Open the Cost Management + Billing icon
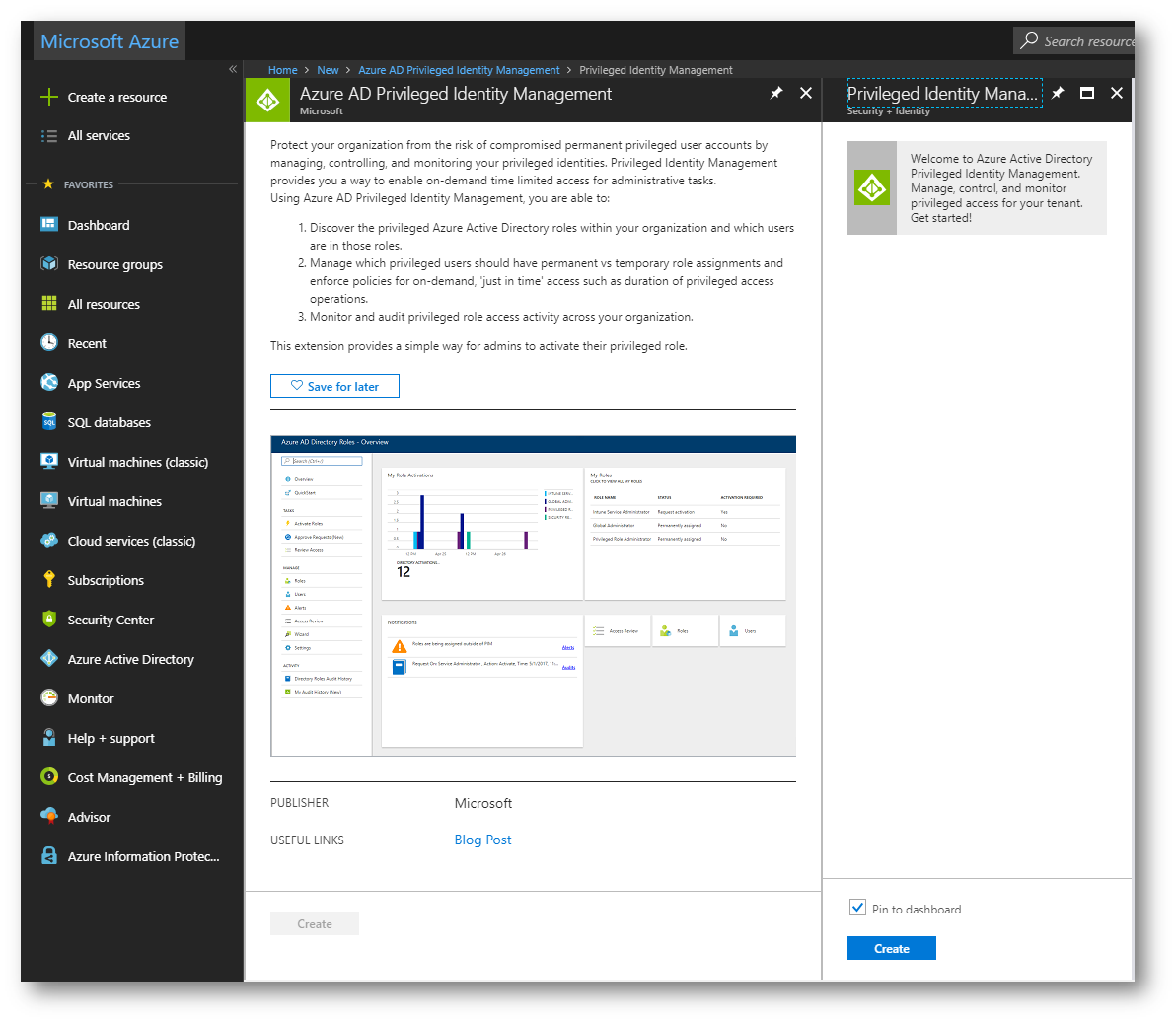The height and width of the screenshot is (1023, 1176). [x=48, y=777]
